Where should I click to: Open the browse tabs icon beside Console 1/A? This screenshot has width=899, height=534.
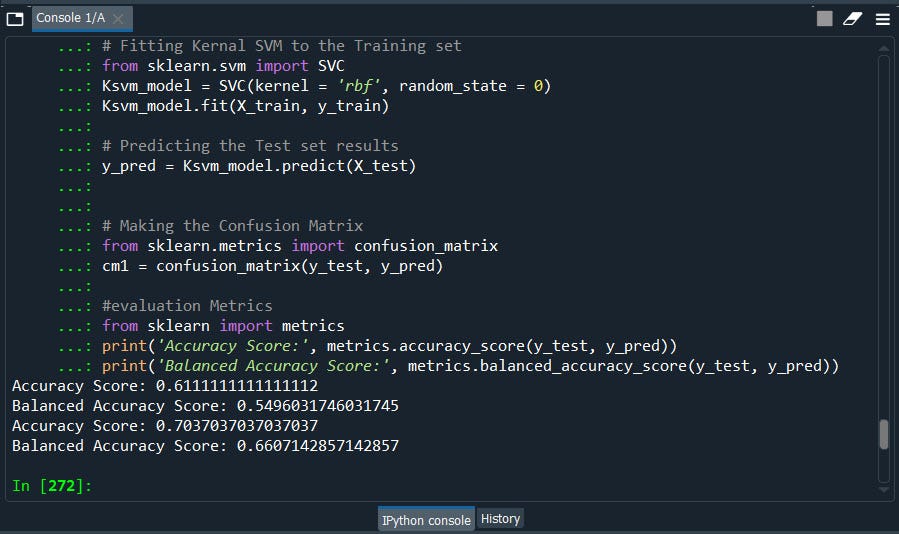(15, 19)
